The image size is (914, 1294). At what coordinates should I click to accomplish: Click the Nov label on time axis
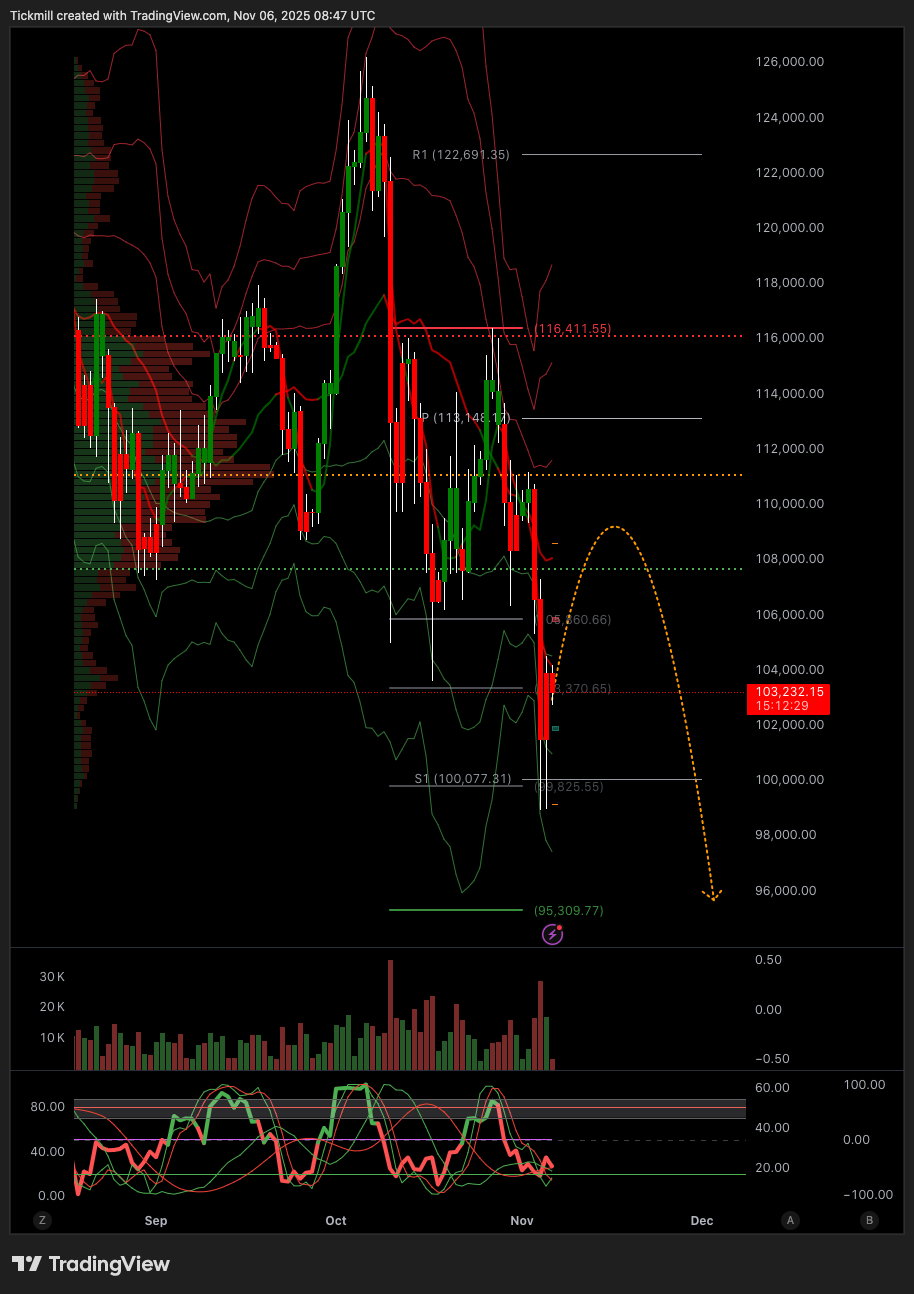coord(521,1221)
